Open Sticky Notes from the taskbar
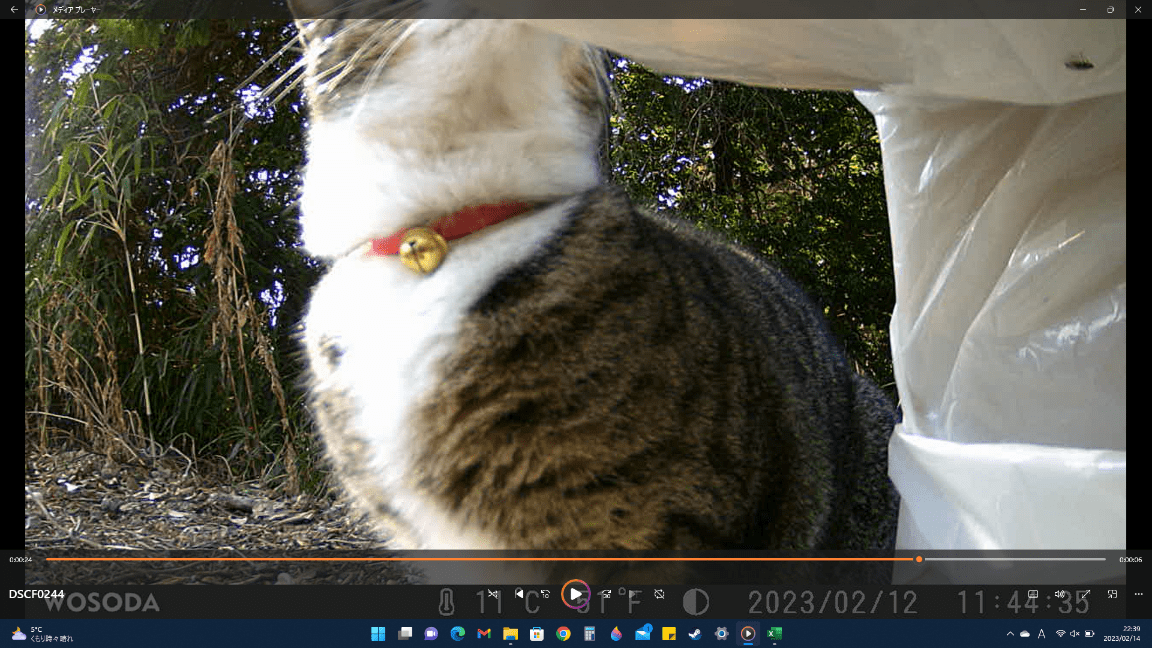Screen dimensions: 1152x648 tap(669, 633)
